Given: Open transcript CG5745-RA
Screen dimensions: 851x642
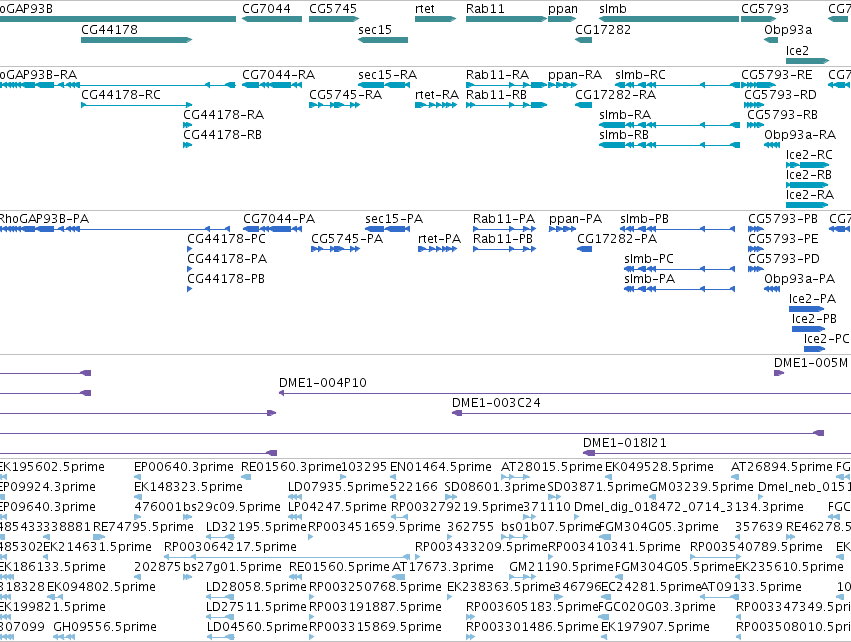Looking at the screenshot, I should coord(334,105).
